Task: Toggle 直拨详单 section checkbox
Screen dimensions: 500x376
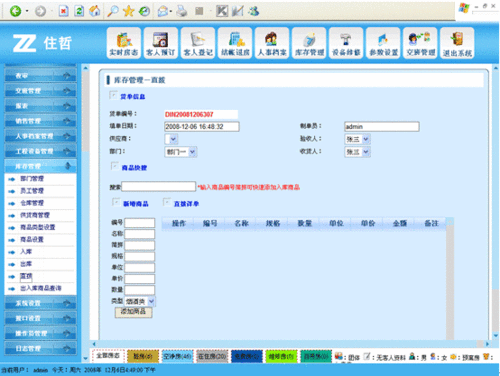Action: [x=167, y=202]
